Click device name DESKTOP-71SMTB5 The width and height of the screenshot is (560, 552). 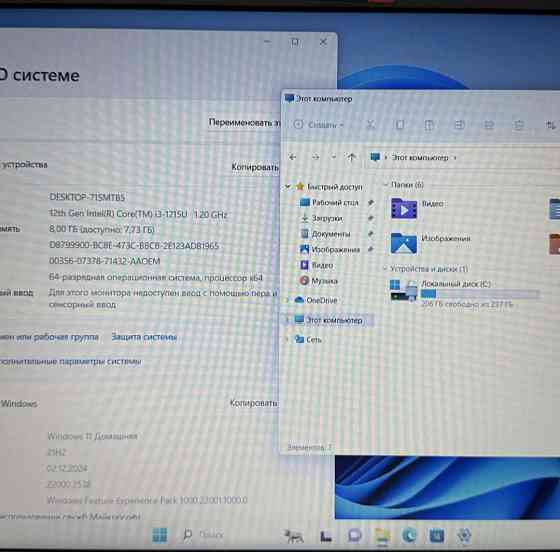[87, 197]
